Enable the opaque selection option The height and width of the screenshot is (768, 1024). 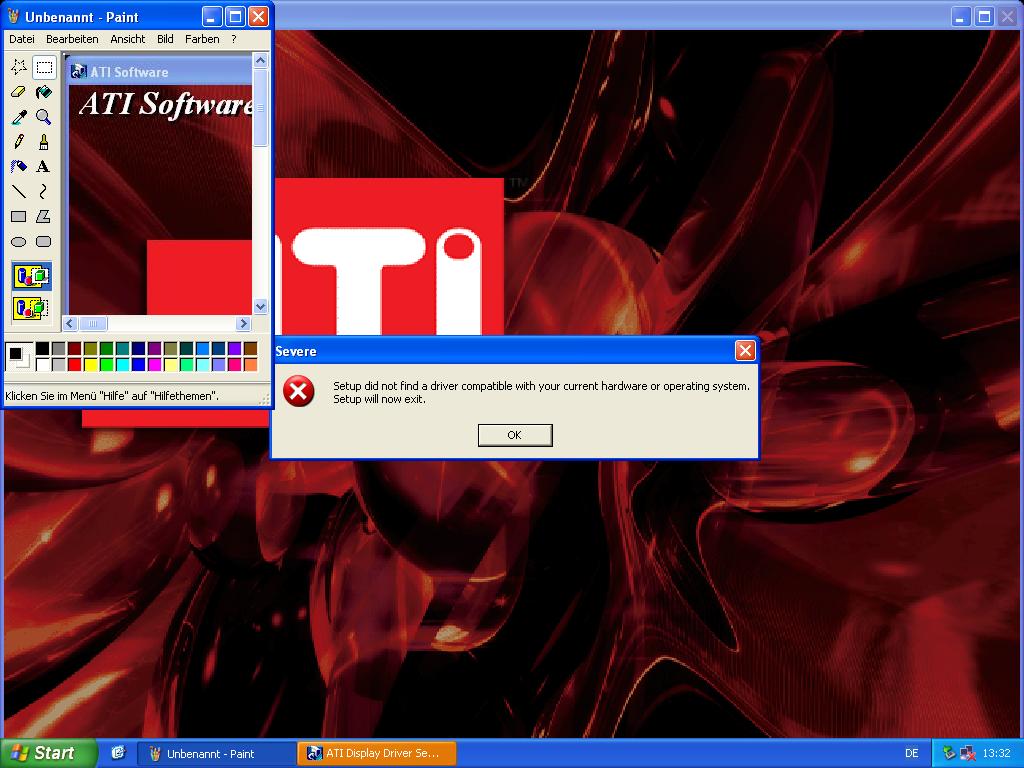31,276
